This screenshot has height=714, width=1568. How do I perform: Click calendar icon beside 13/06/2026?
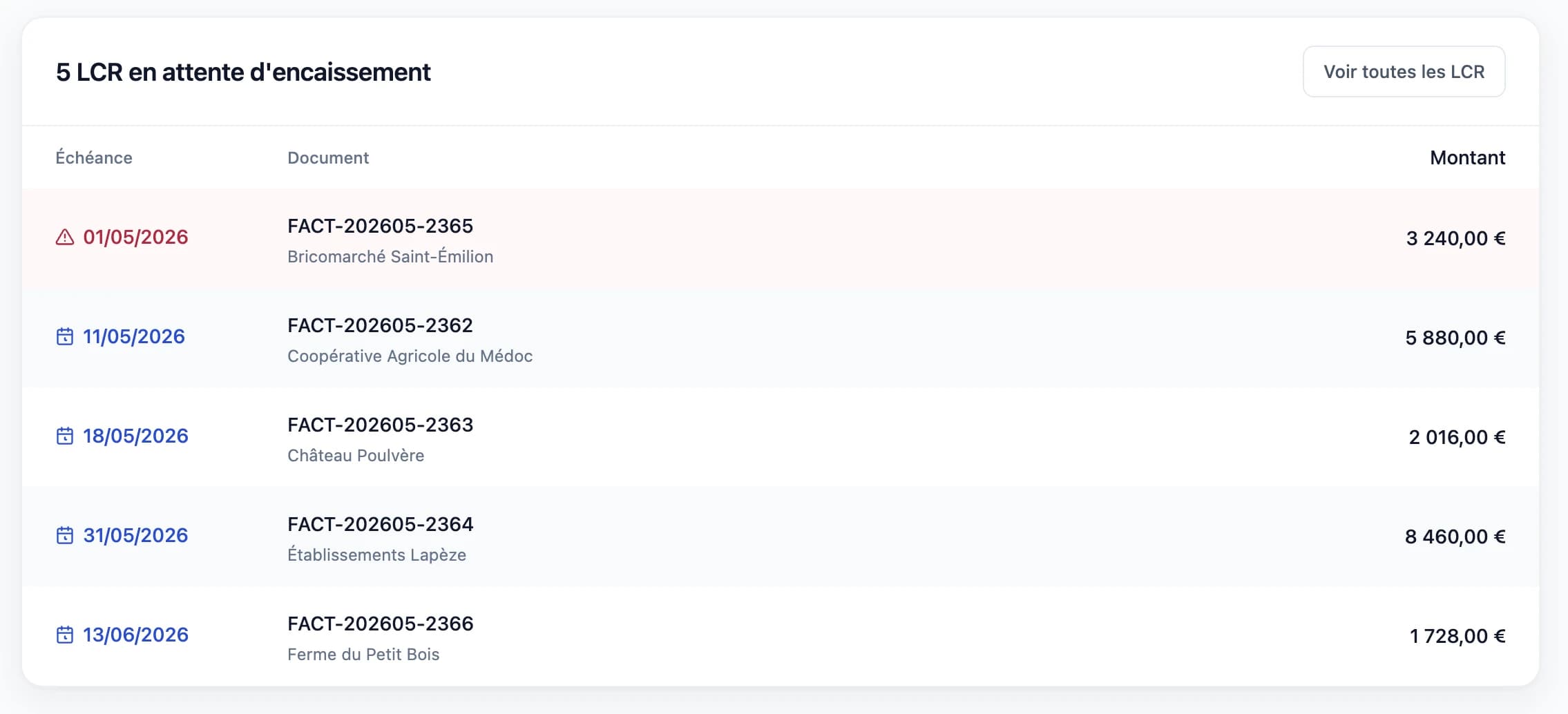point(65,635)
